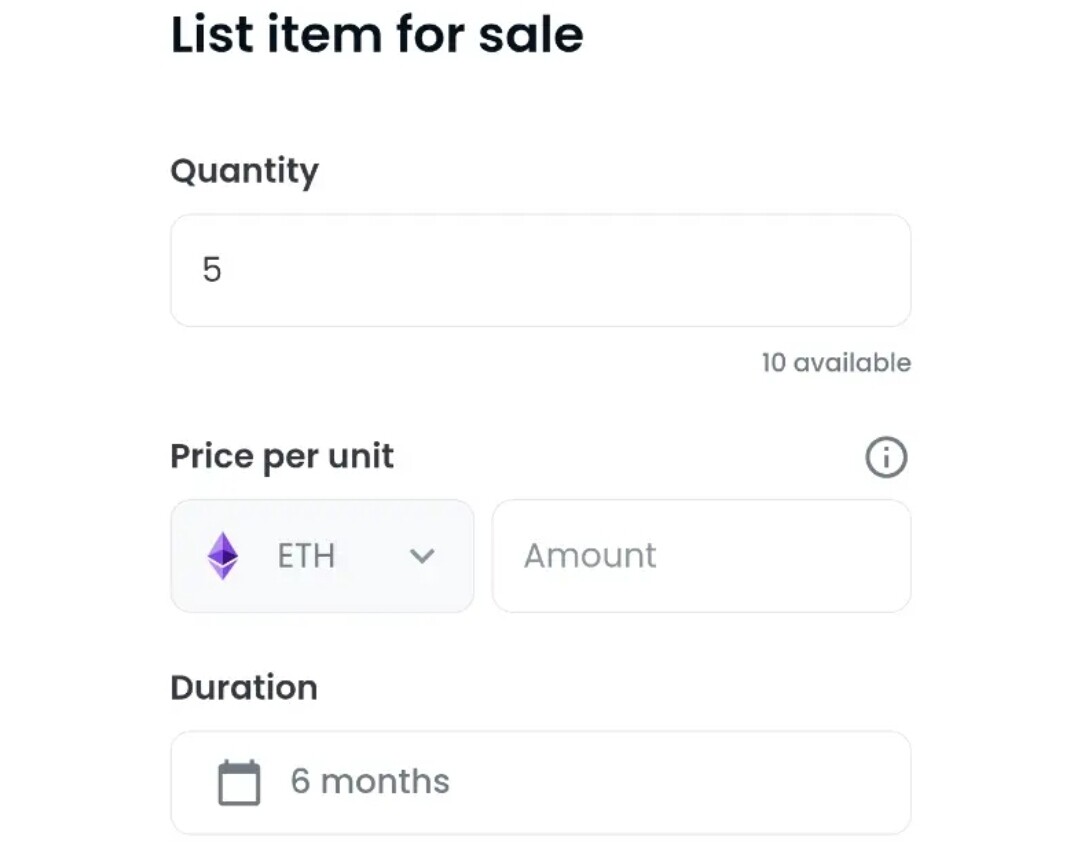Click the ETH text in selector

coord(306,556)
